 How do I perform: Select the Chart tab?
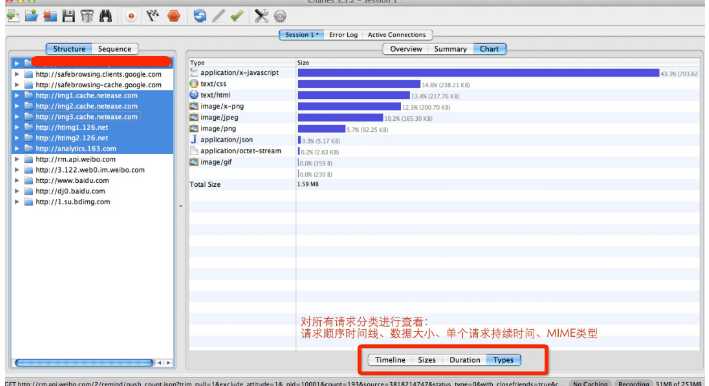coord(489,49)
